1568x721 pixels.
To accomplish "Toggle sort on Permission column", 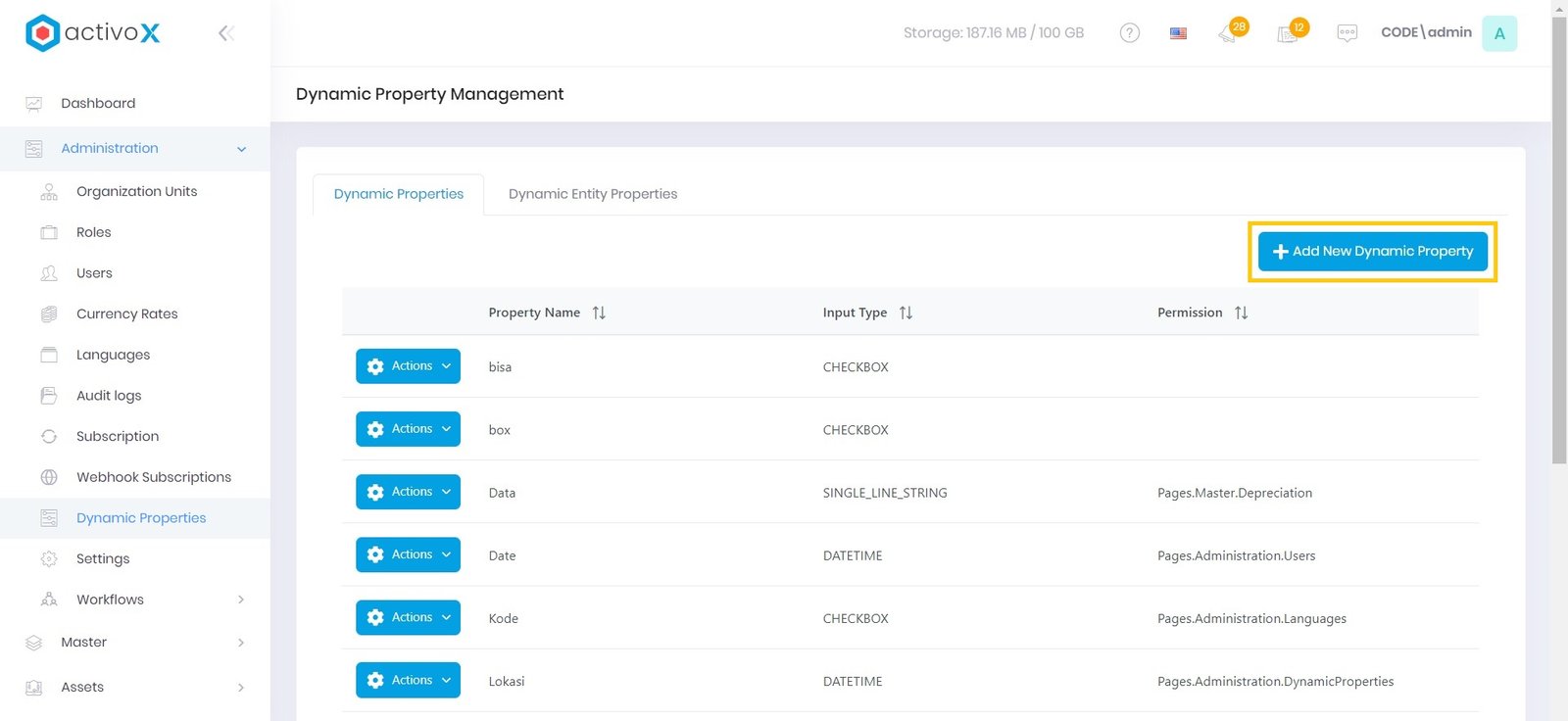I will (1241, 312).
